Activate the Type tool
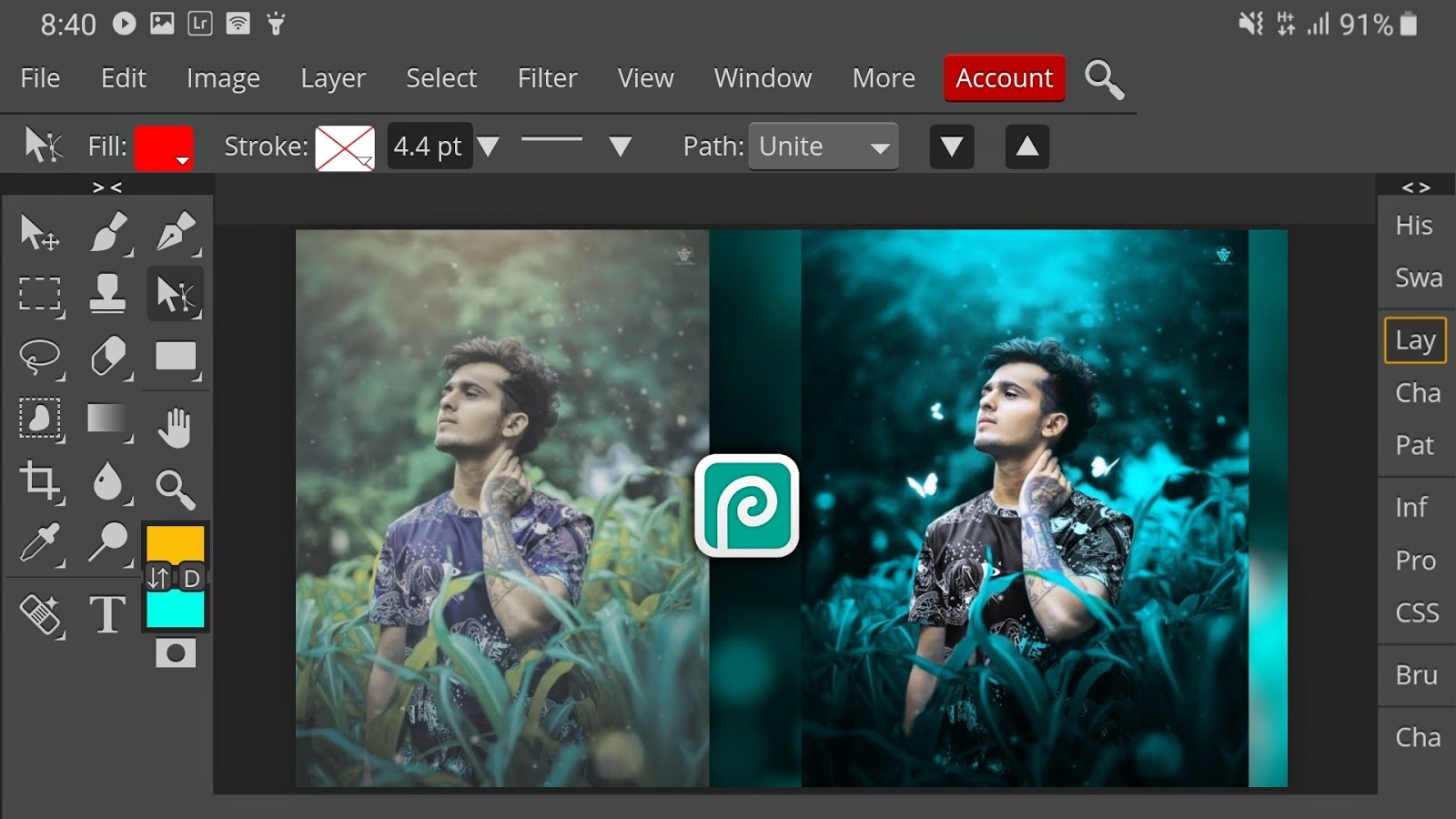 click(107, 614)
